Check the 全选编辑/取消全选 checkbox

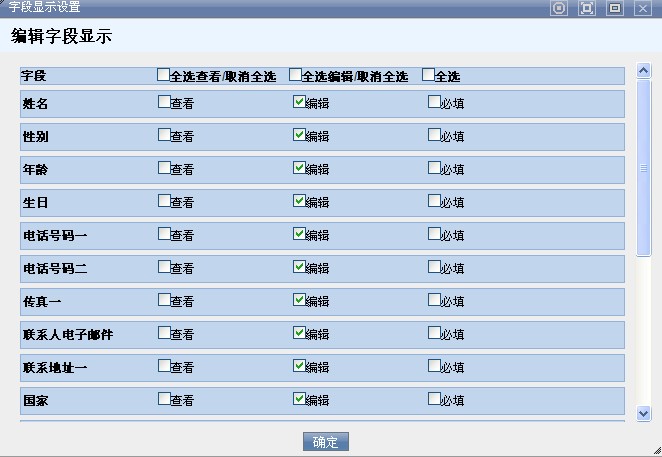point(295,75)
